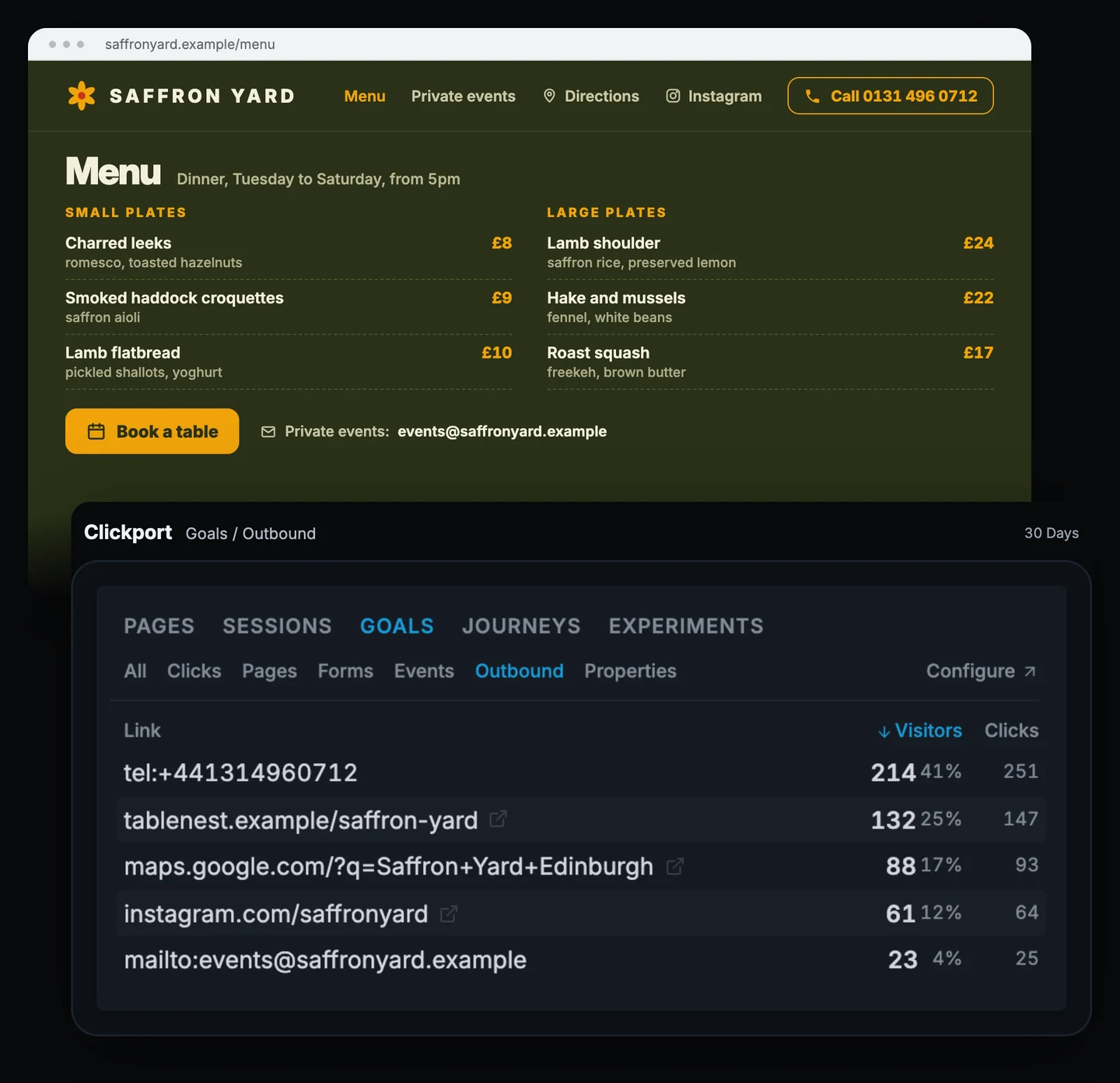Select the Pages goals filter
Screen dimensions: 1120x1083
click(x=270, y=671)
